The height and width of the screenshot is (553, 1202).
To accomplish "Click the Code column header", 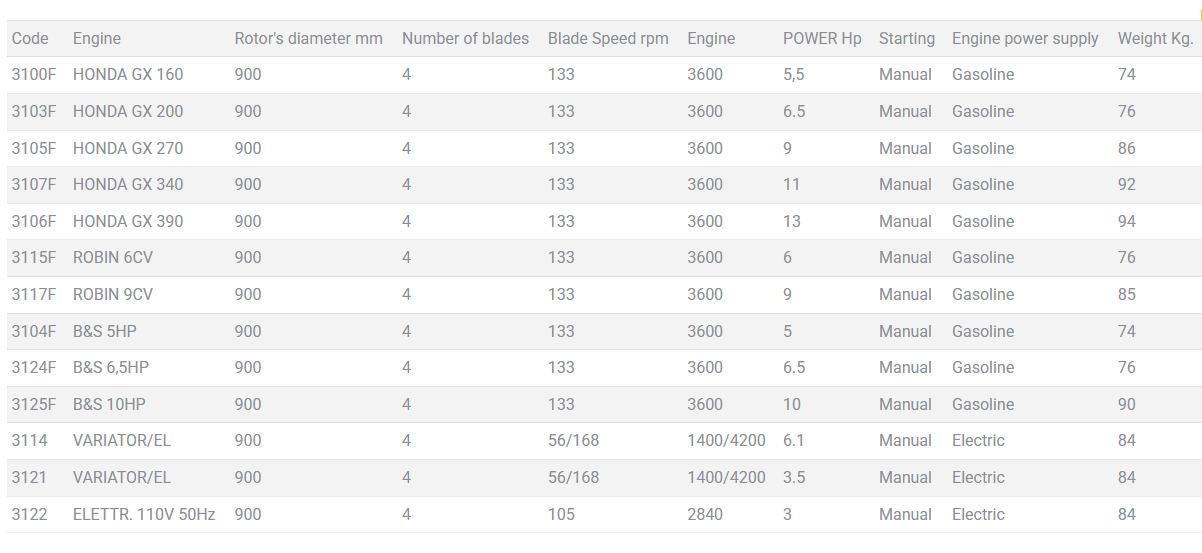I will tap(30, 39).
